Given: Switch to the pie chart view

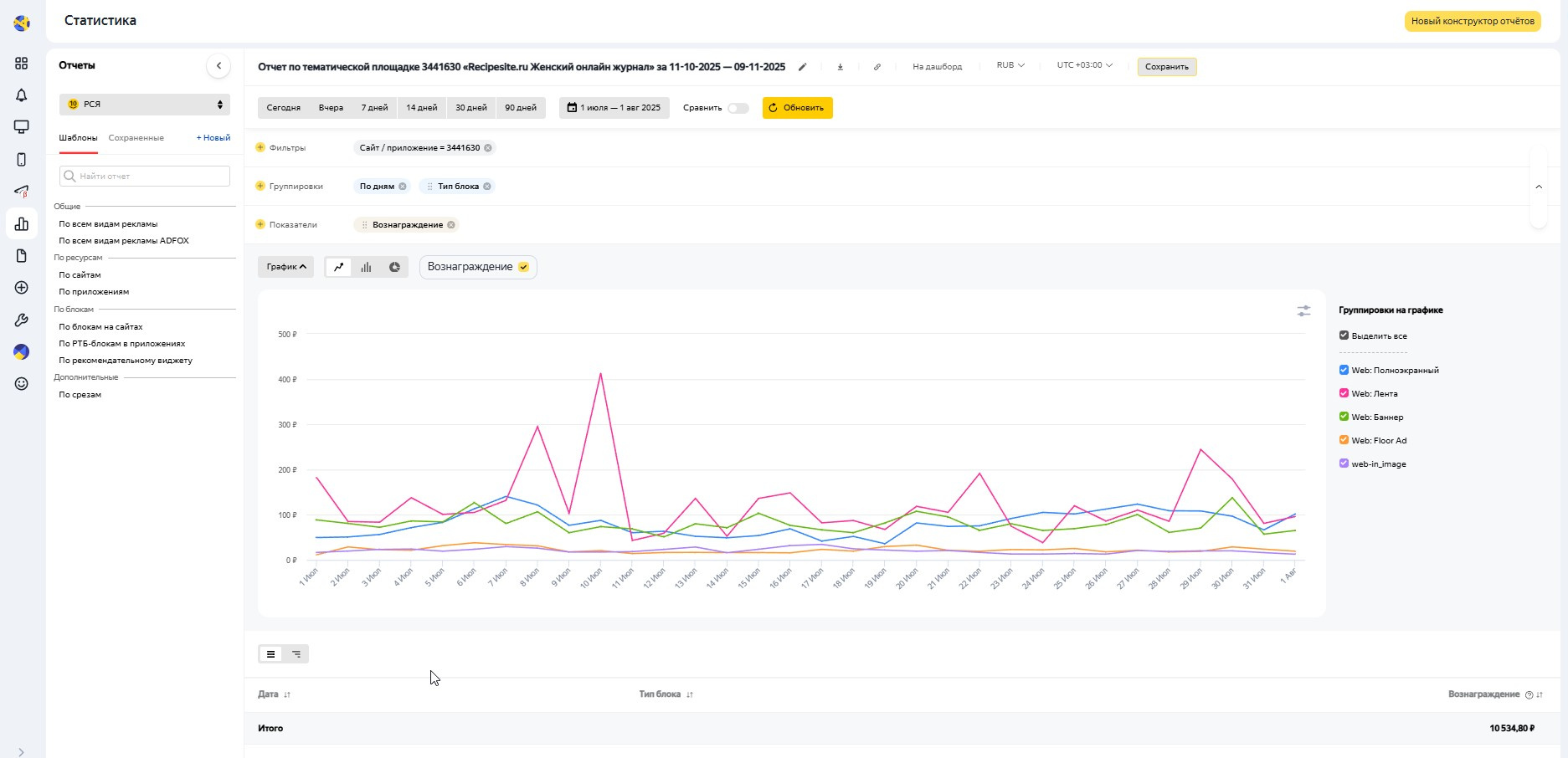Looking at the screenshot, I should coord(394,267).
